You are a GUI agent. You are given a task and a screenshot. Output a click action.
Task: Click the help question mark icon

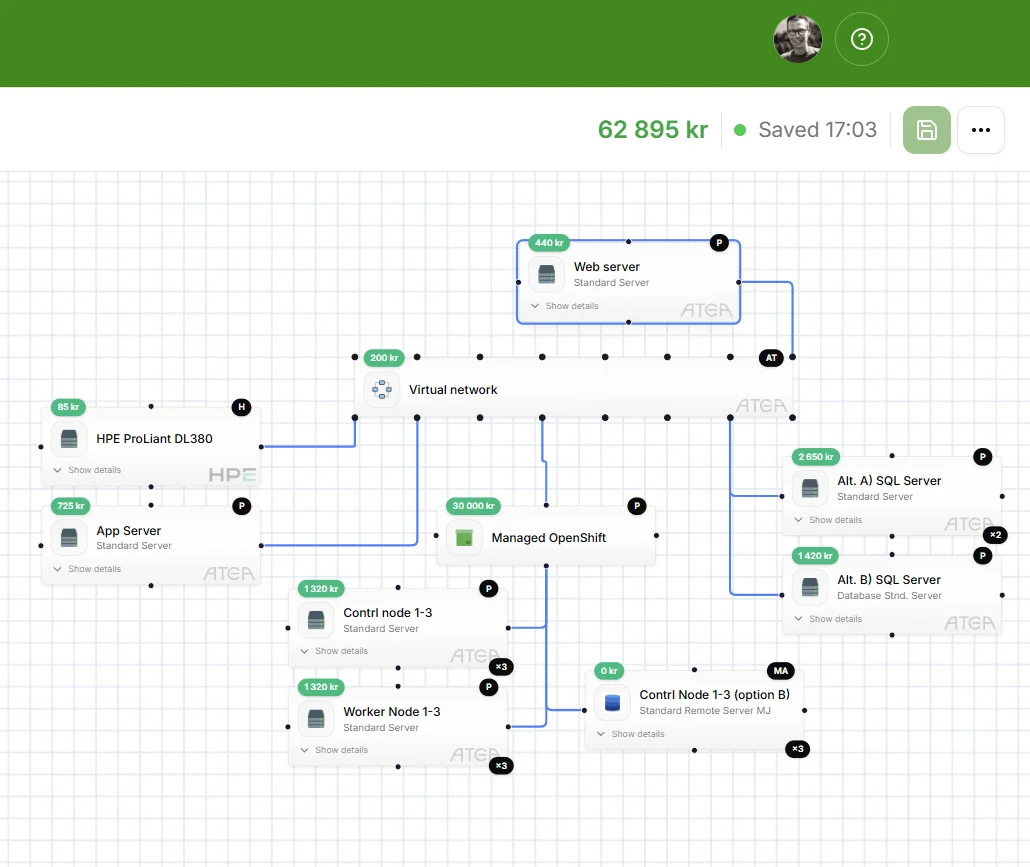(861, 39)
